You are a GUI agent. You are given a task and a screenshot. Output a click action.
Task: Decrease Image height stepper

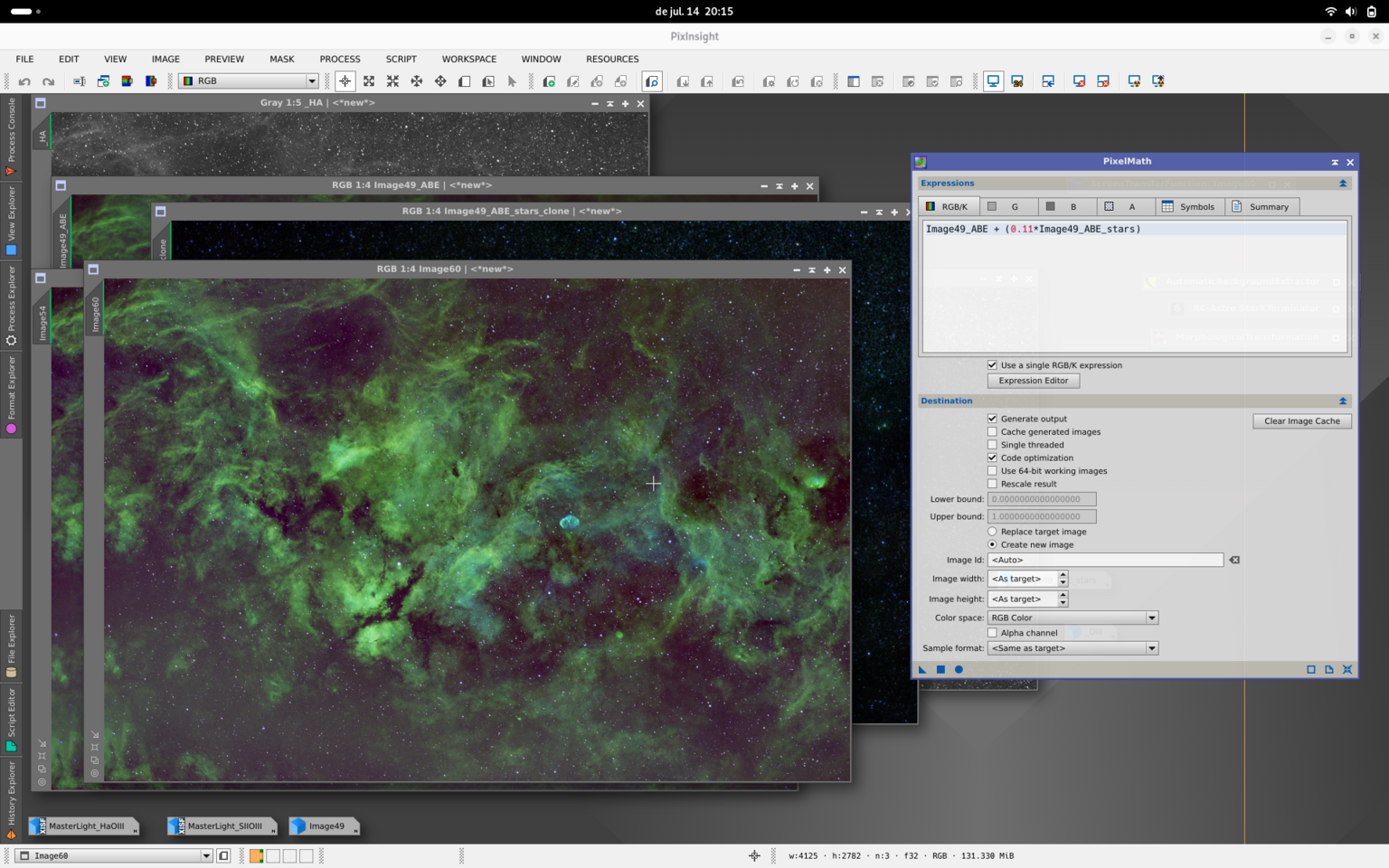pos(1063,603)
